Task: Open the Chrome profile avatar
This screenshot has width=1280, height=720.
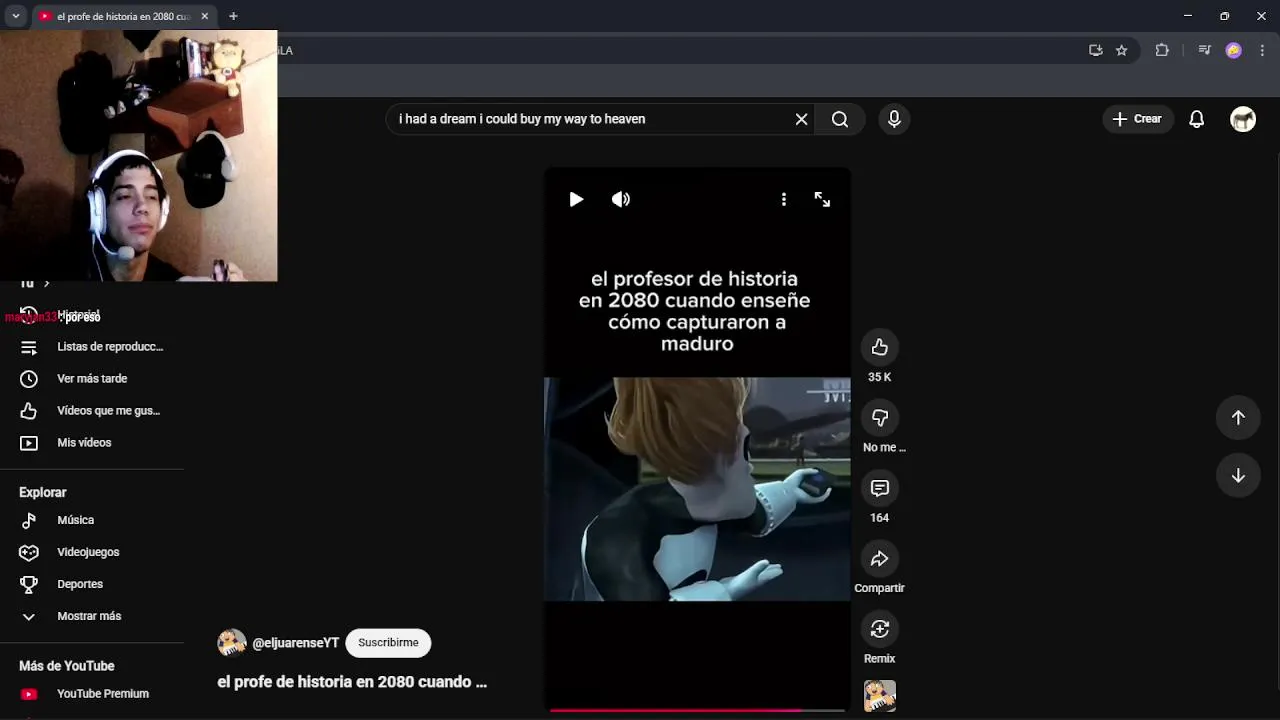Action: pos(1234,50)
